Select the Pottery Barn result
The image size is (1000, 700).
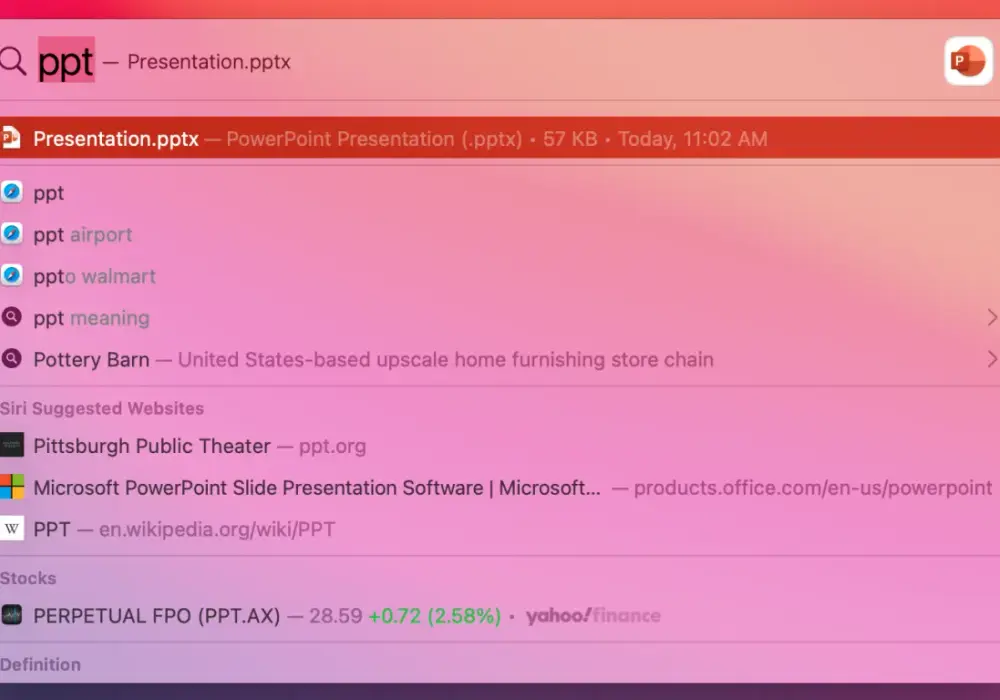point(500,359)
